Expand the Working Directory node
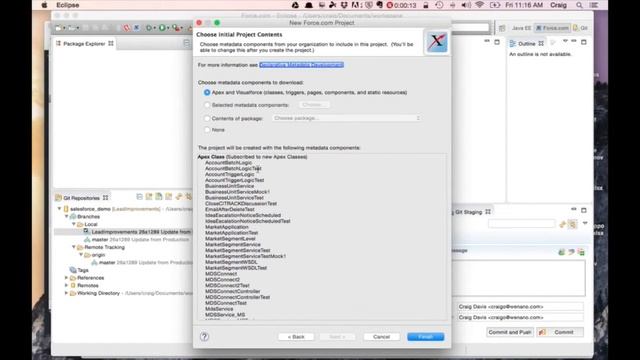640x360 pixels. (x=67, y=293)
